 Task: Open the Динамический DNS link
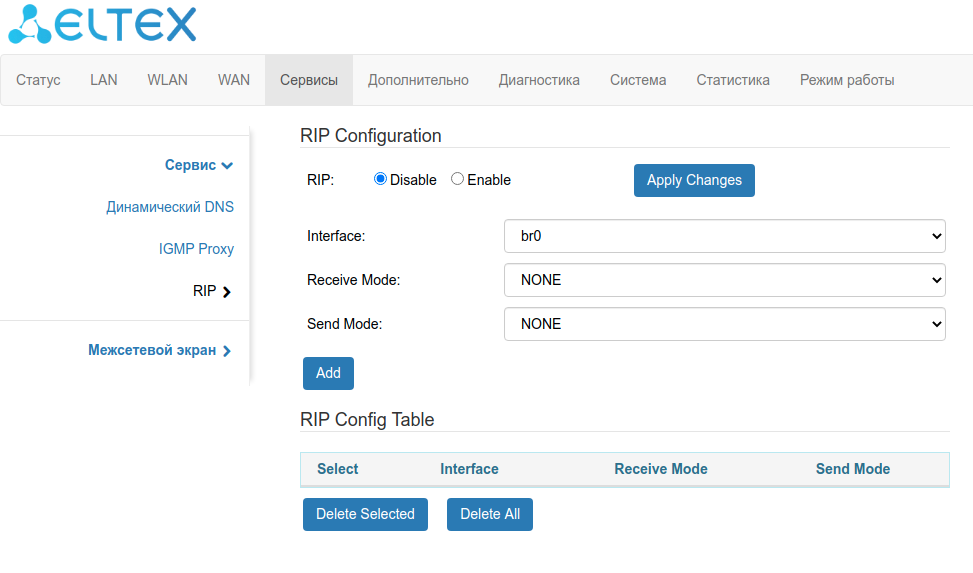coord(170,208)
